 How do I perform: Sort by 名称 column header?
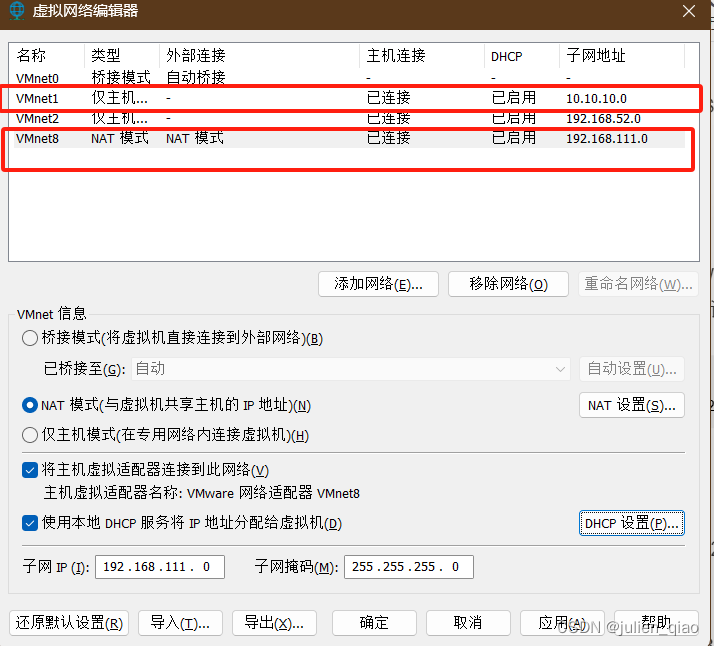click(x=47, y=56)
